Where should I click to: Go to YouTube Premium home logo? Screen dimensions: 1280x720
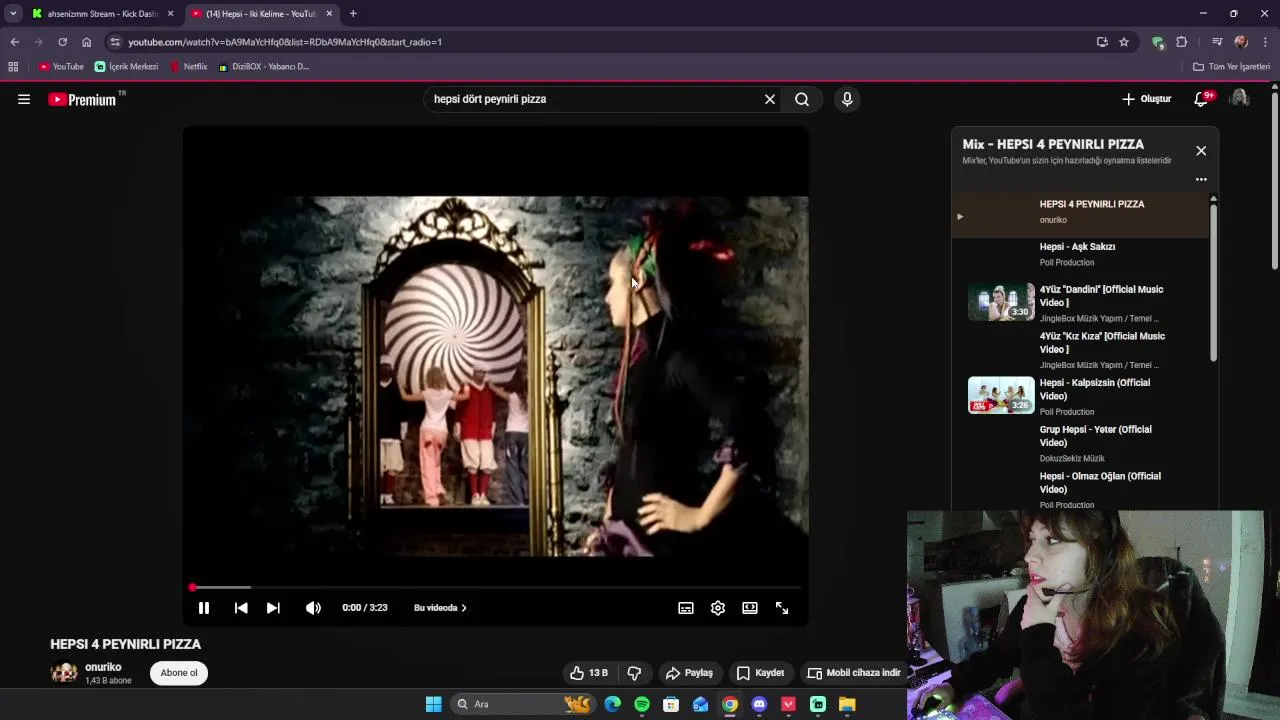point(82,99)
